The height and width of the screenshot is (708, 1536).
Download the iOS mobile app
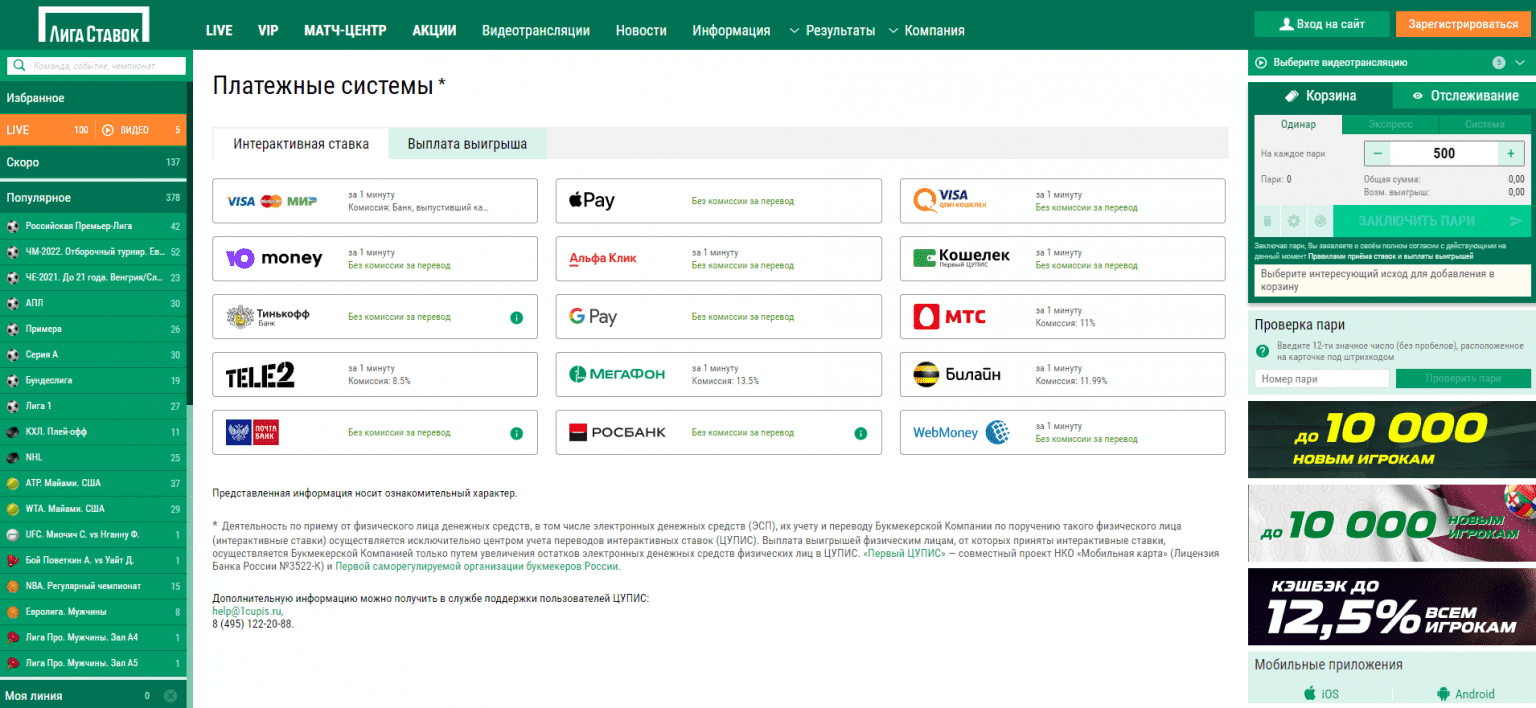(1320, 693)
